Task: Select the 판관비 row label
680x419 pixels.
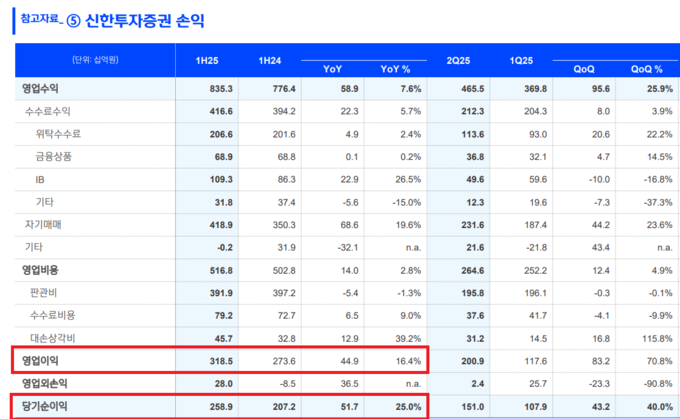Action: (43, 293)
